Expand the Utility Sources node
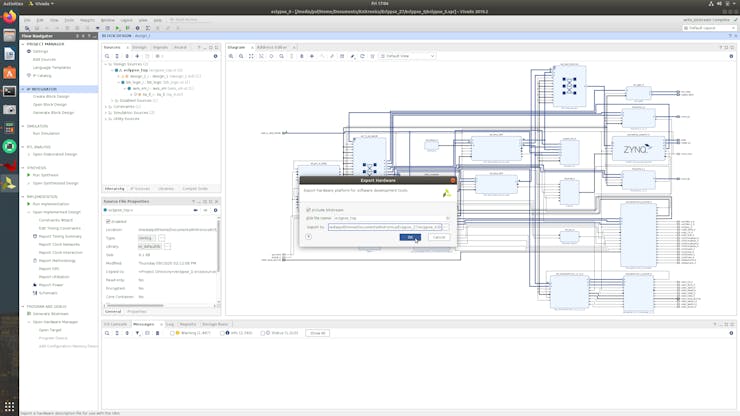740x416 pixels. [106, 119]
